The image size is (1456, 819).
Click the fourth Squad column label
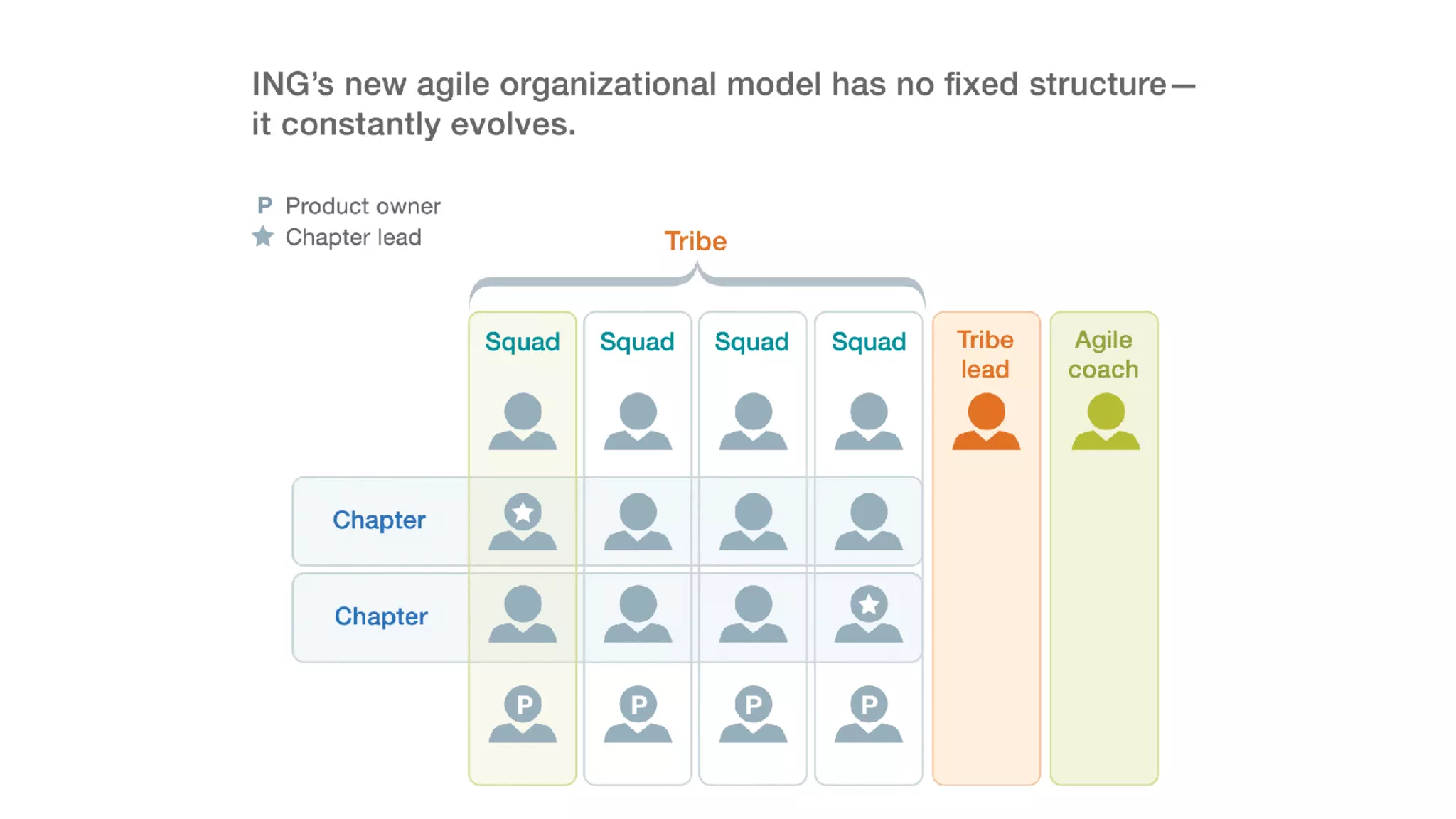click(x=869, y=342)
